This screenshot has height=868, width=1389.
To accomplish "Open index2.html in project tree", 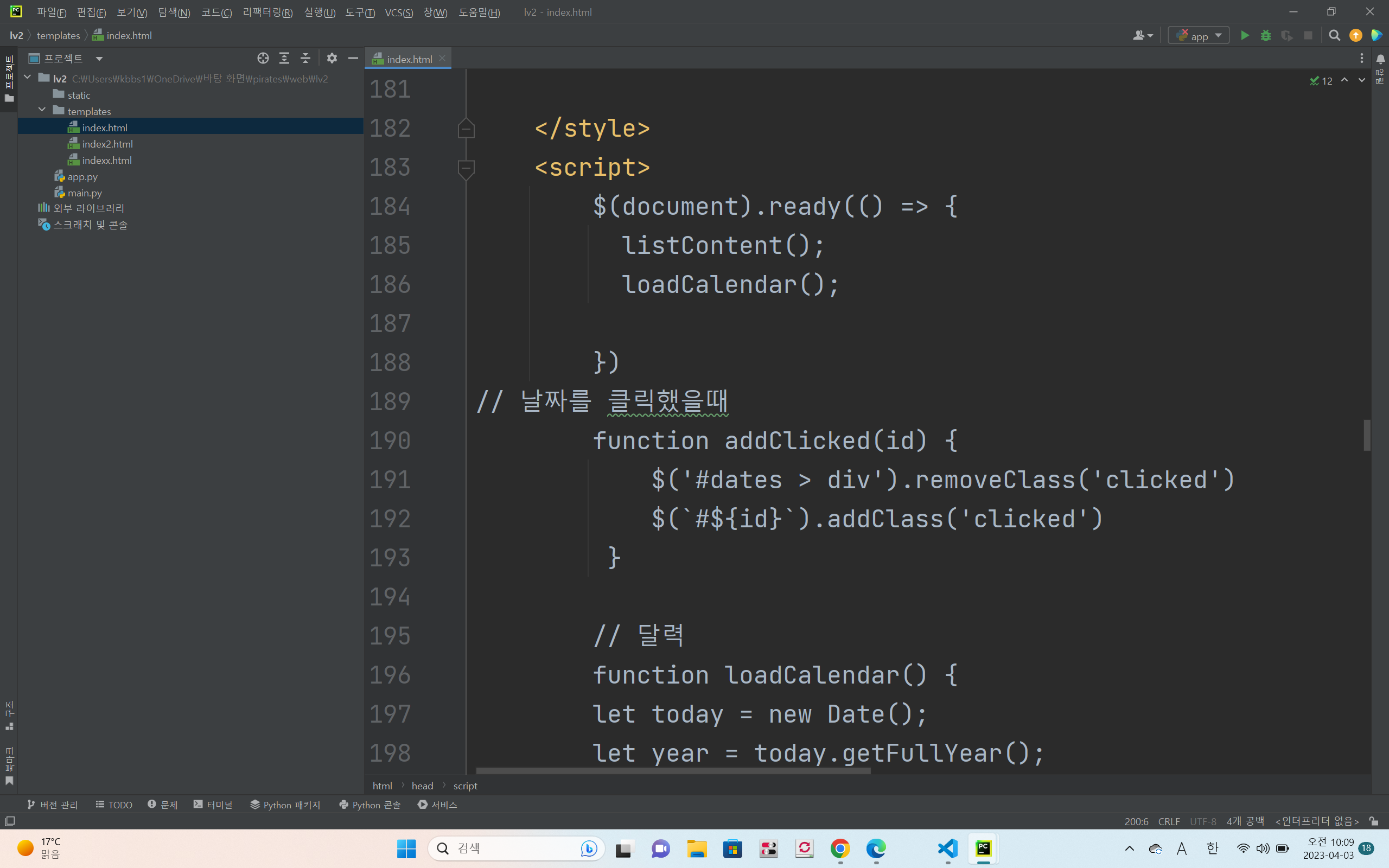I will 107,144.
